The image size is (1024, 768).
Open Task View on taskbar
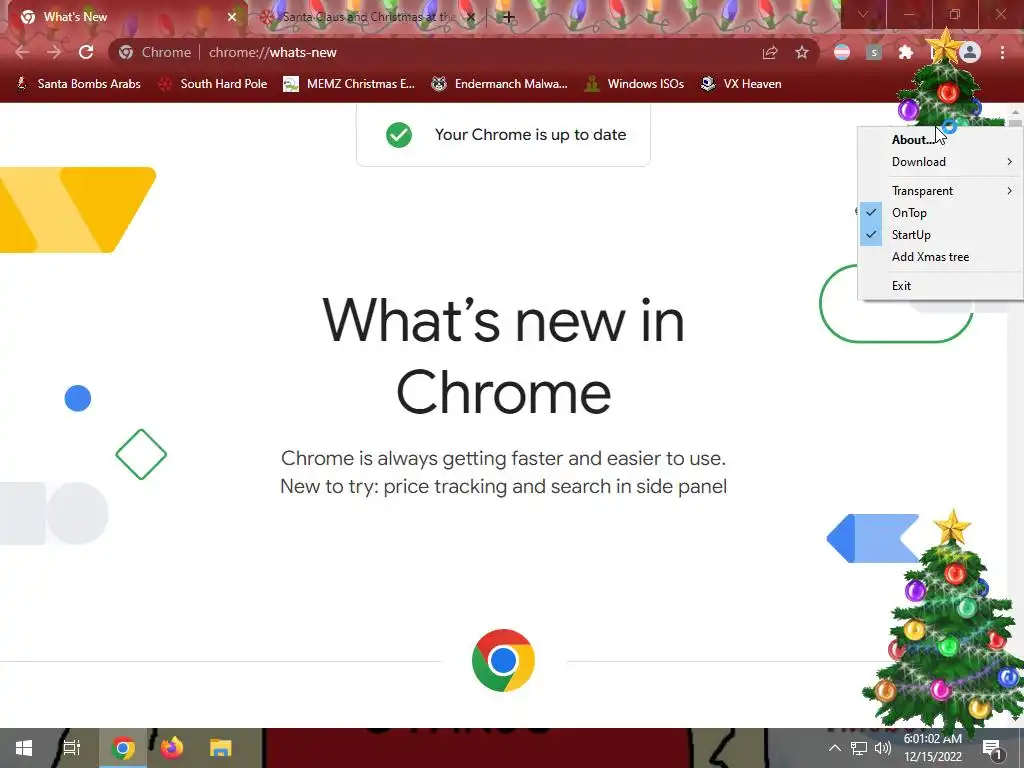(x=72, y=748)
